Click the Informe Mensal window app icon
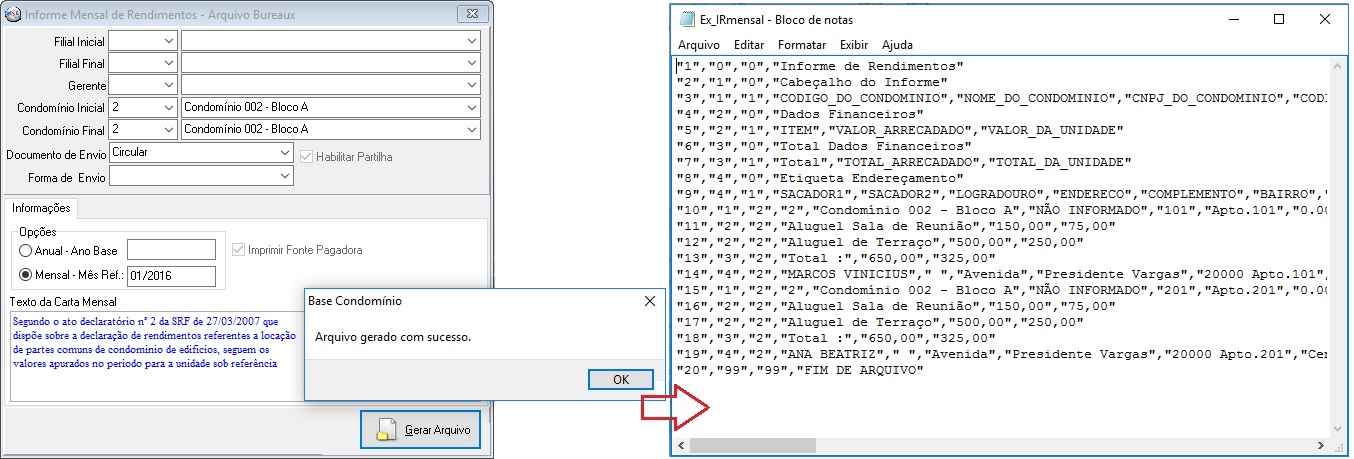Image resolution: width=1354 pixels, height=459 pixels. pyautogui.click(x=11, y=15)
